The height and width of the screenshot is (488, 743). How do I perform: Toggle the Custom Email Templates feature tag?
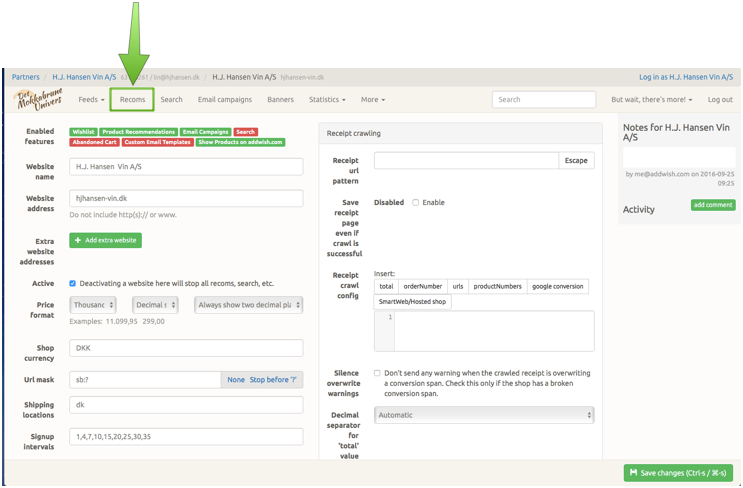(157, 142)
